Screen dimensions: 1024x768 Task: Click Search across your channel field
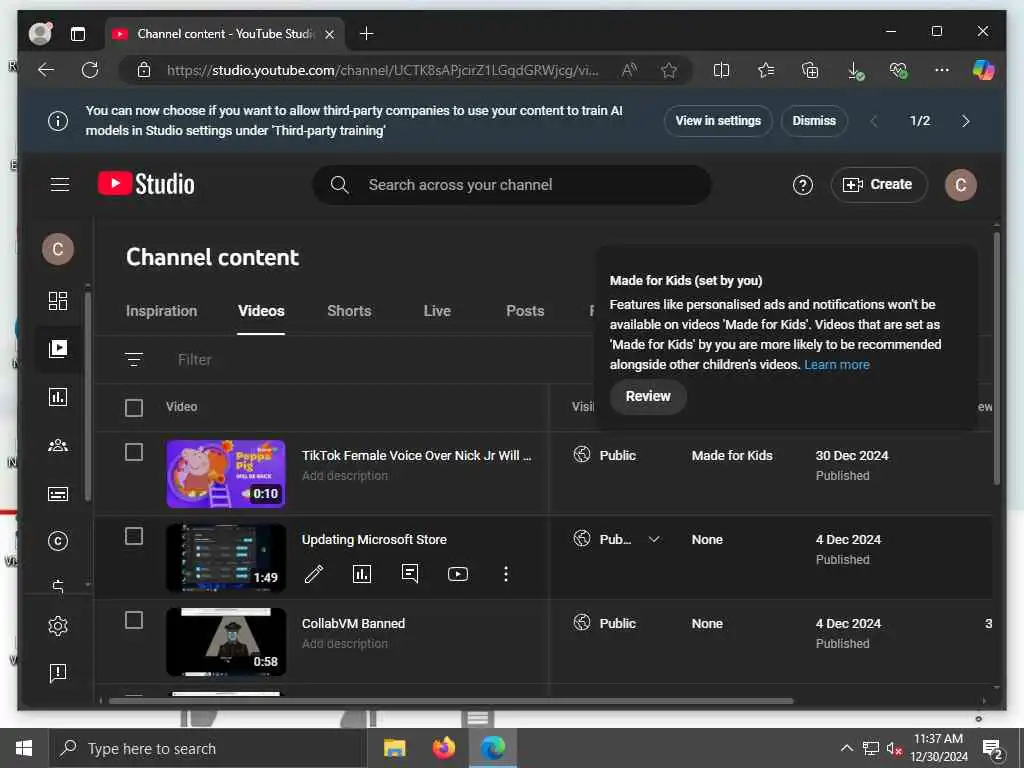pos(512,185)
